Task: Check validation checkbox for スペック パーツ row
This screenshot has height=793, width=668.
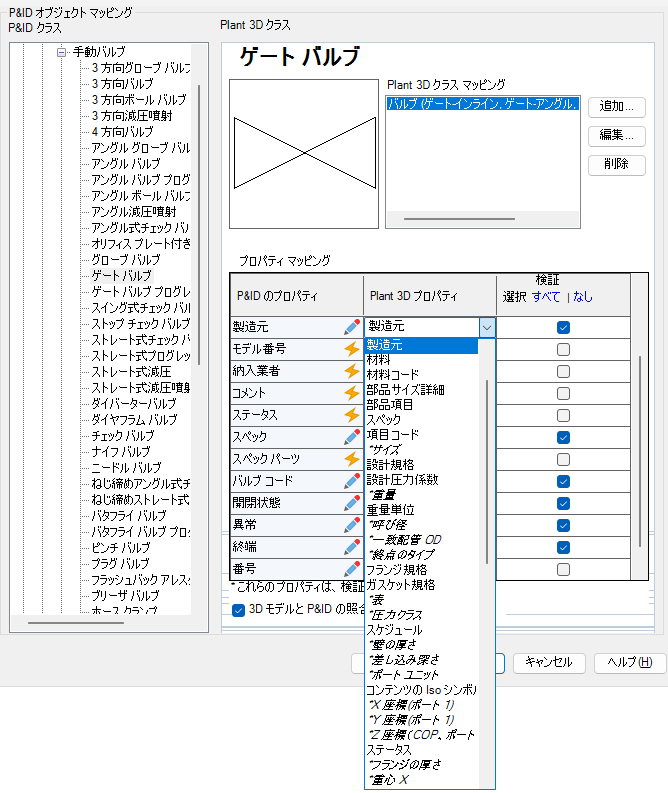Action: click(563, 459)
